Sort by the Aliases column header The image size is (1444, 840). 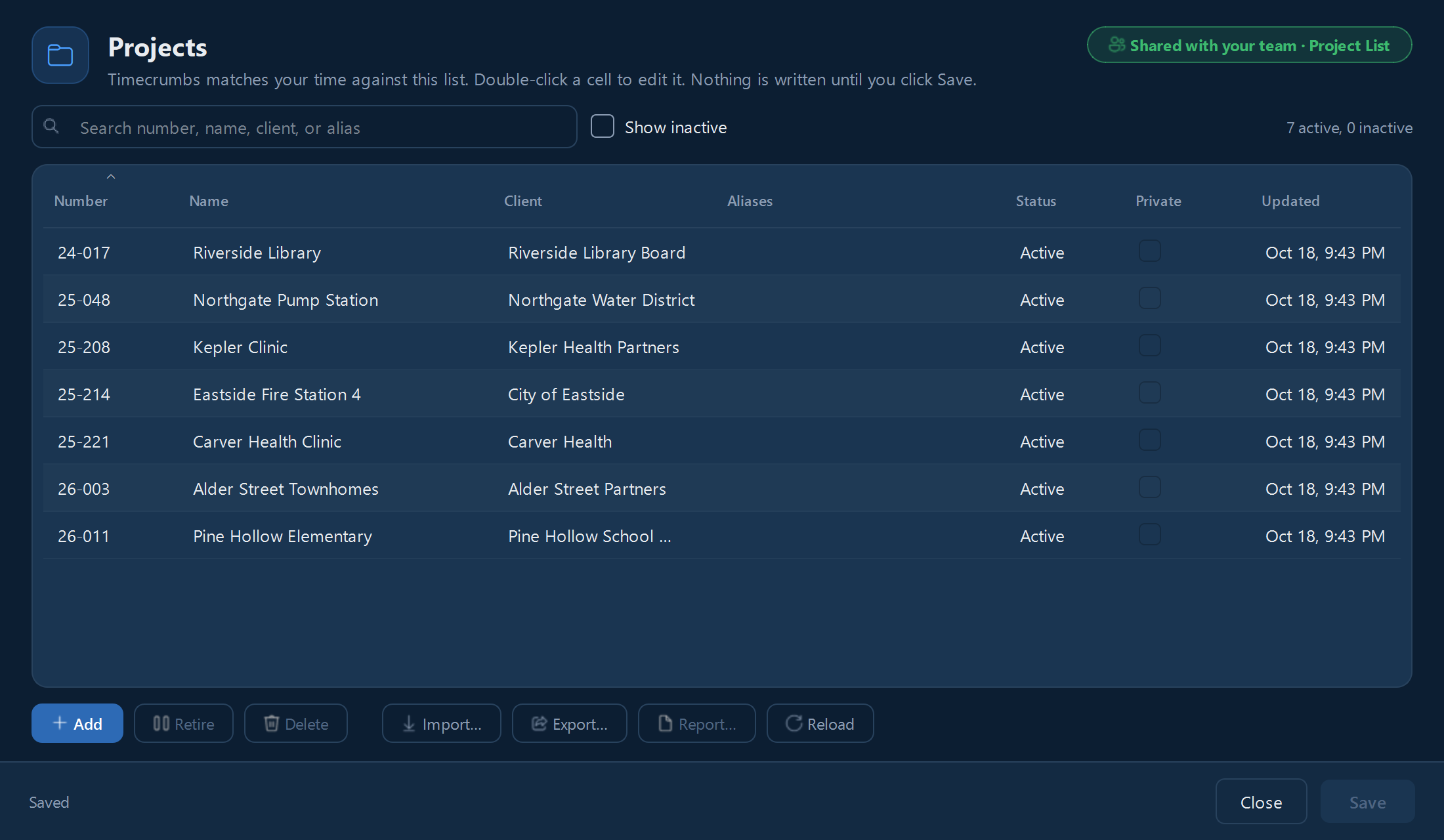[x=750, y=201]
